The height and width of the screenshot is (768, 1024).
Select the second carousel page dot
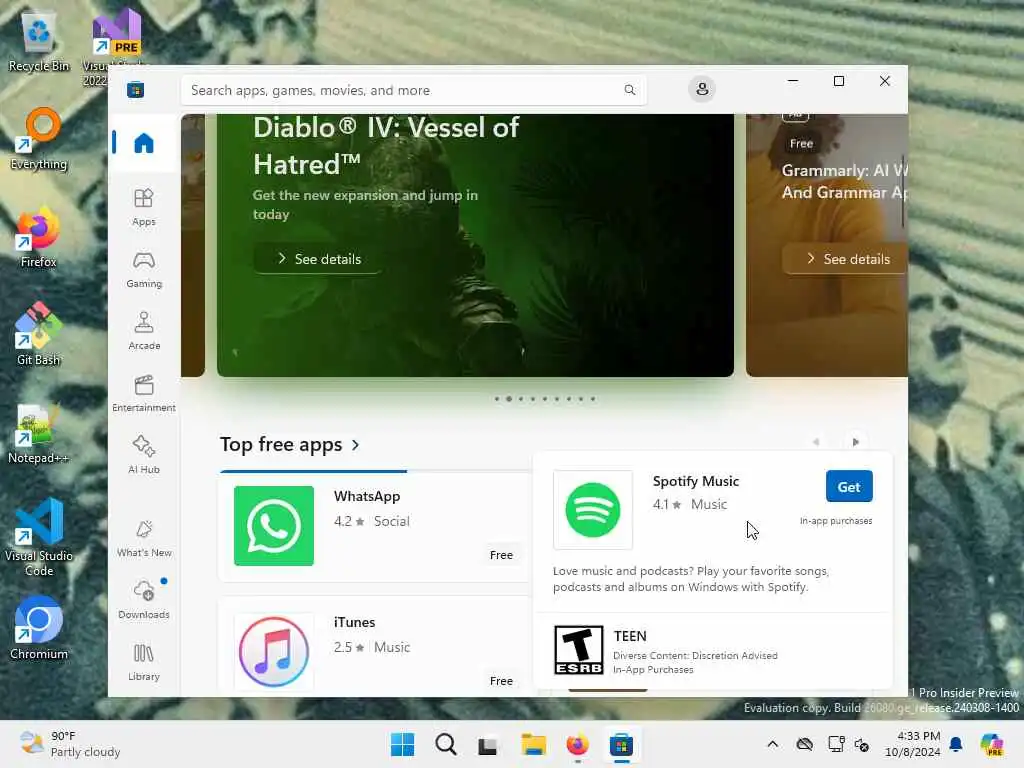(509, 398)
